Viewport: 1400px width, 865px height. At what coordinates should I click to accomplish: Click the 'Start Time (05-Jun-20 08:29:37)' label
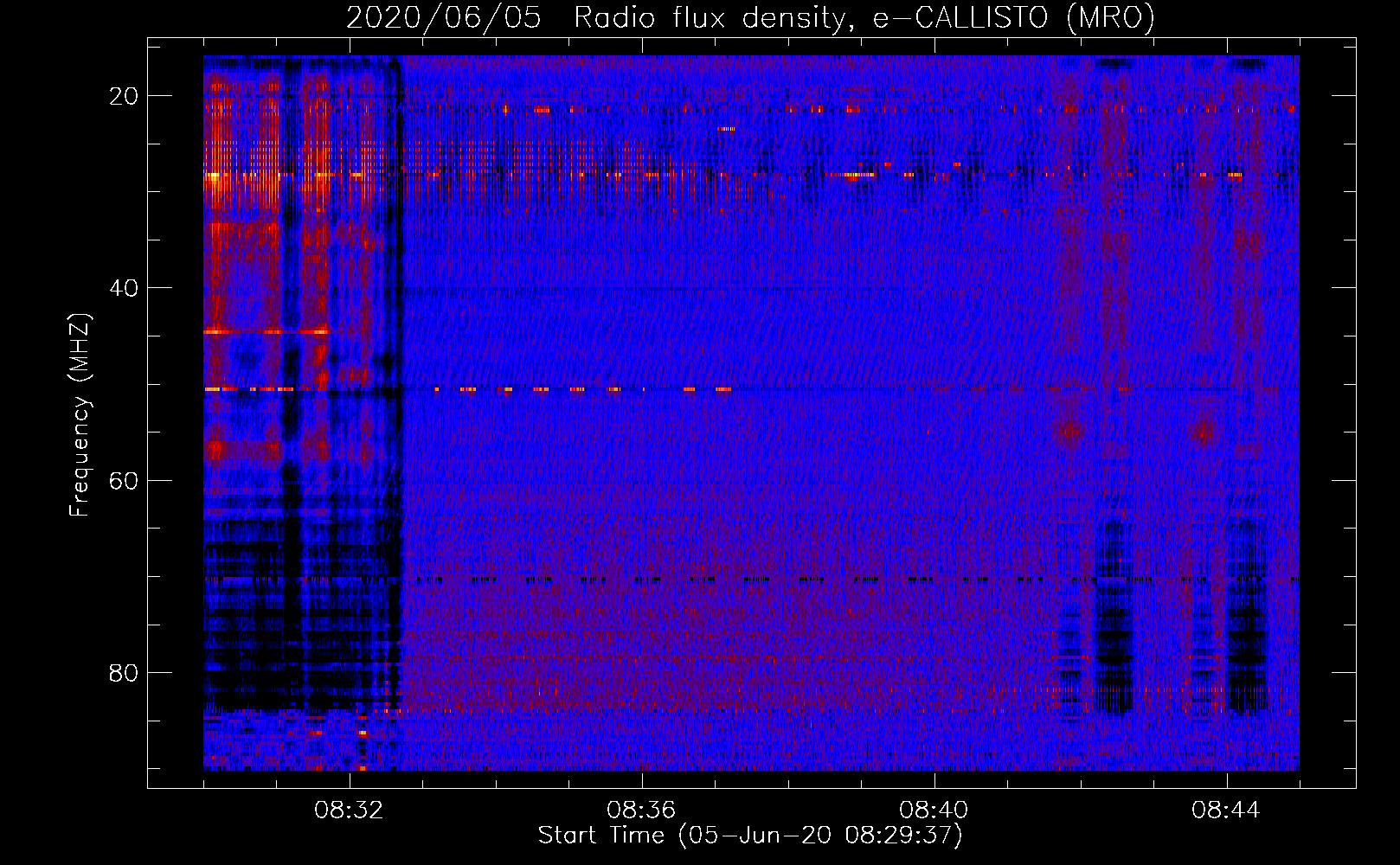coord(750,836)
